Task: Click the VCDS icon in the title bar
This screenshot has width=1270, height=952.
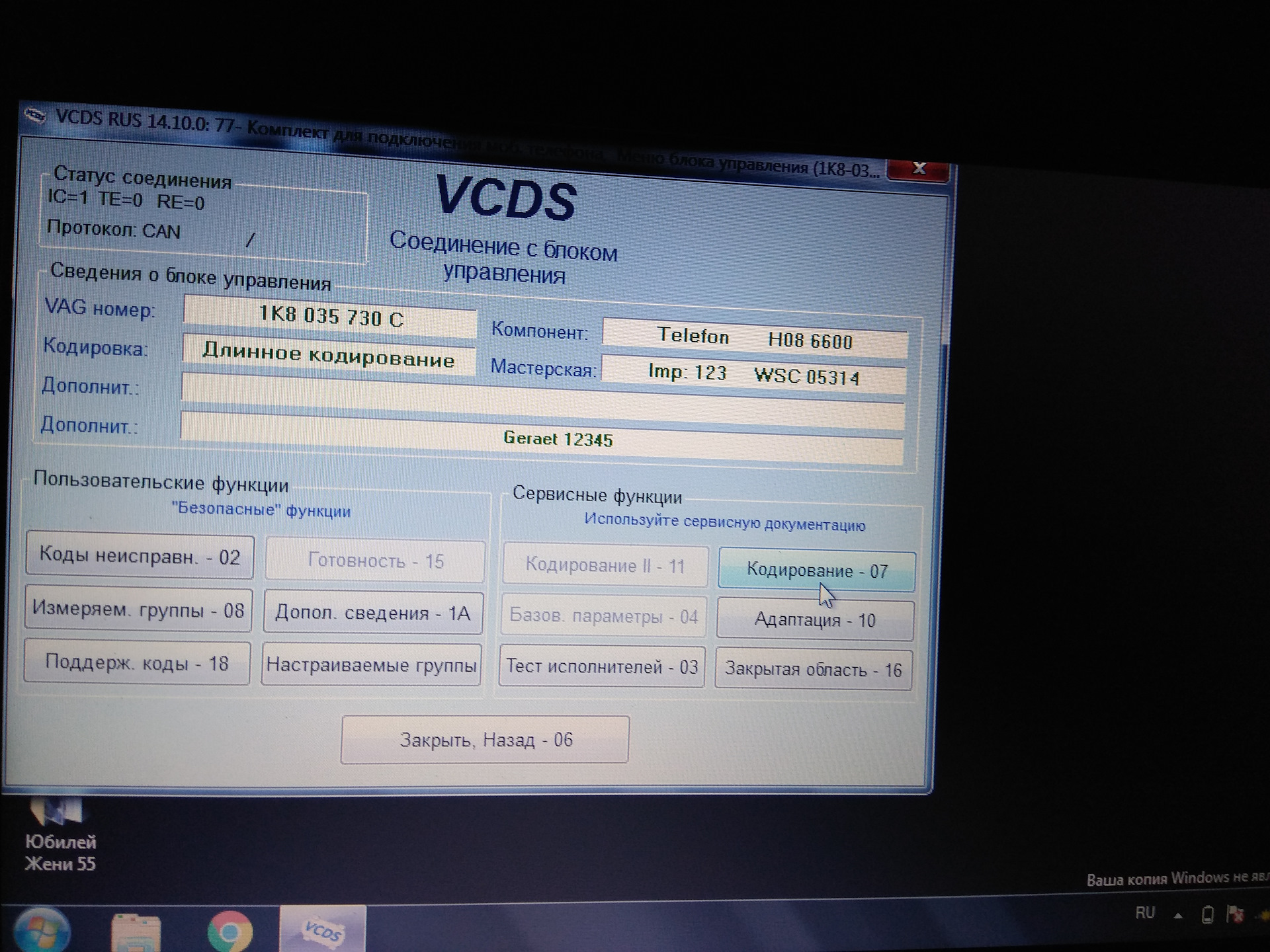Action: tap(36, 116)
